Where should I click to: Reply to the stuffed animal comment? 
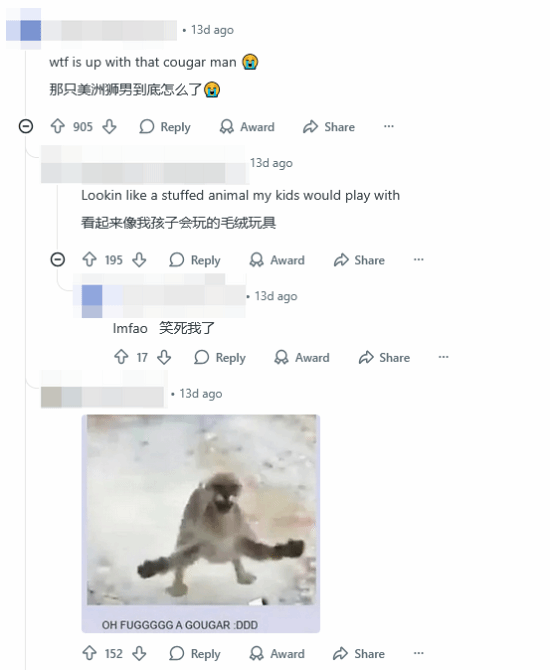point(195,260)
